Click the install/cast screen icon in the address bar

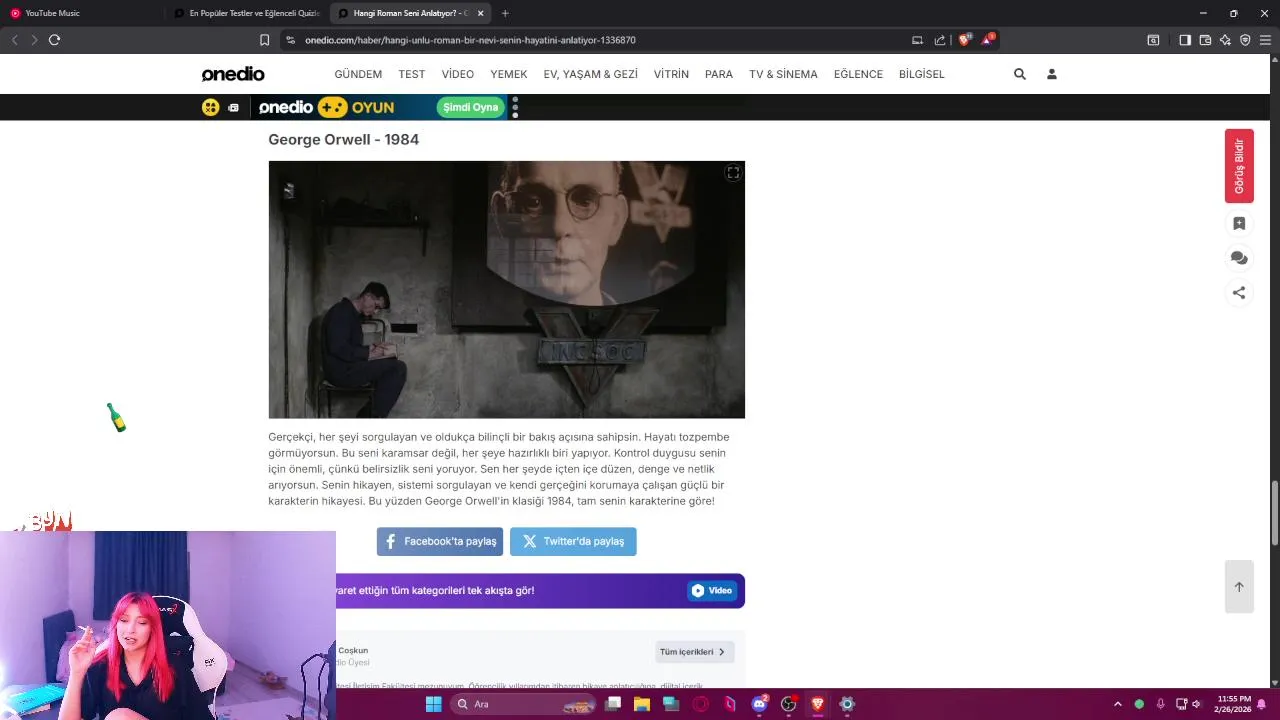coord(917,40)
